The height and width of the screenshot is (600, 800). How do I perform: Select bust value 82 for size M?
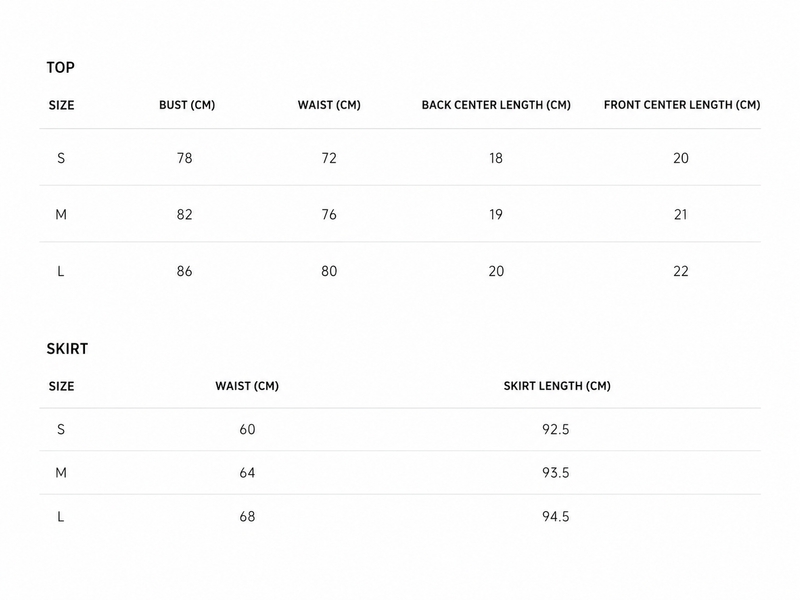tap(184, 215)
